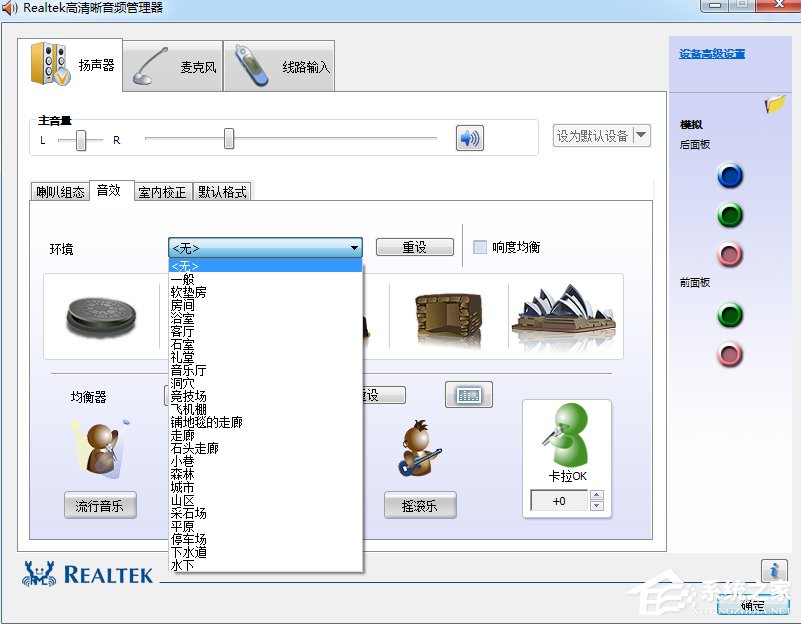Click the 重设 reset button
This screenshot has width=801, height=624.
(x=414, y=247)
